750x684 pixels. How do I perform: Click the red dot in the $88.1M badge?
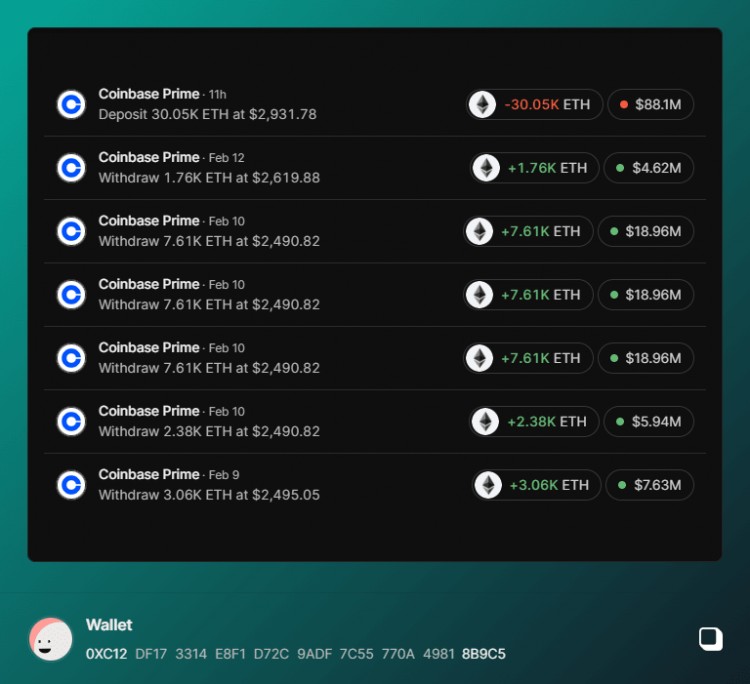click(x=624, y=104)
